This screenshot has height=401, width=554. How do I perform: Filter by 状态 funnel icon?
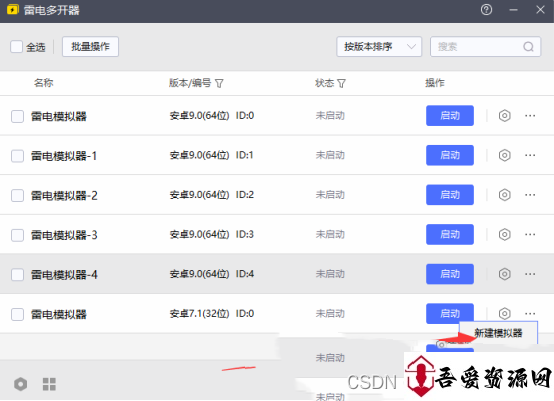point(341,83)
